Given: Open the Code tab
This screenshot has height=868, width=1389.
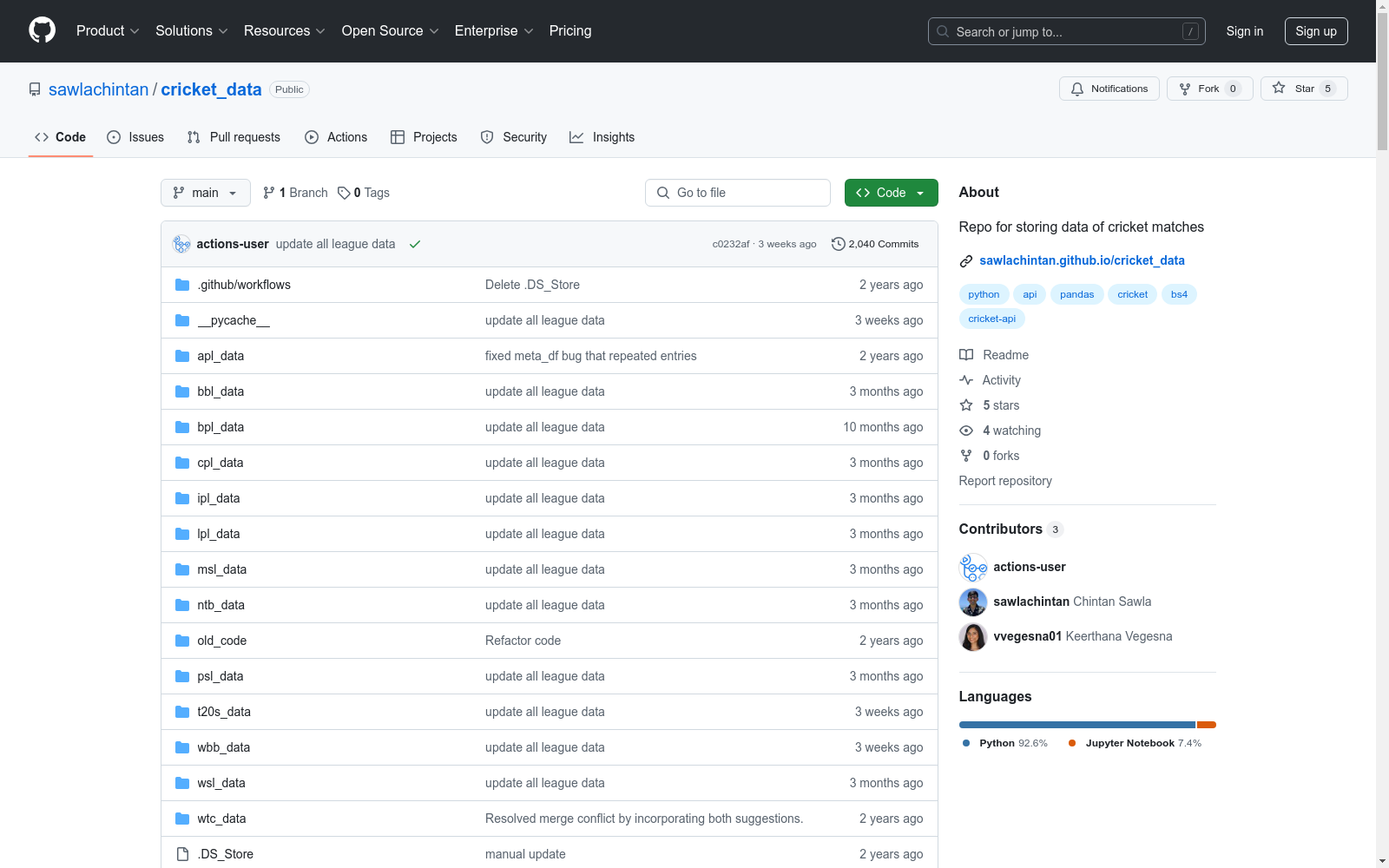Looking at the screenshot, I should coord(61,137).
